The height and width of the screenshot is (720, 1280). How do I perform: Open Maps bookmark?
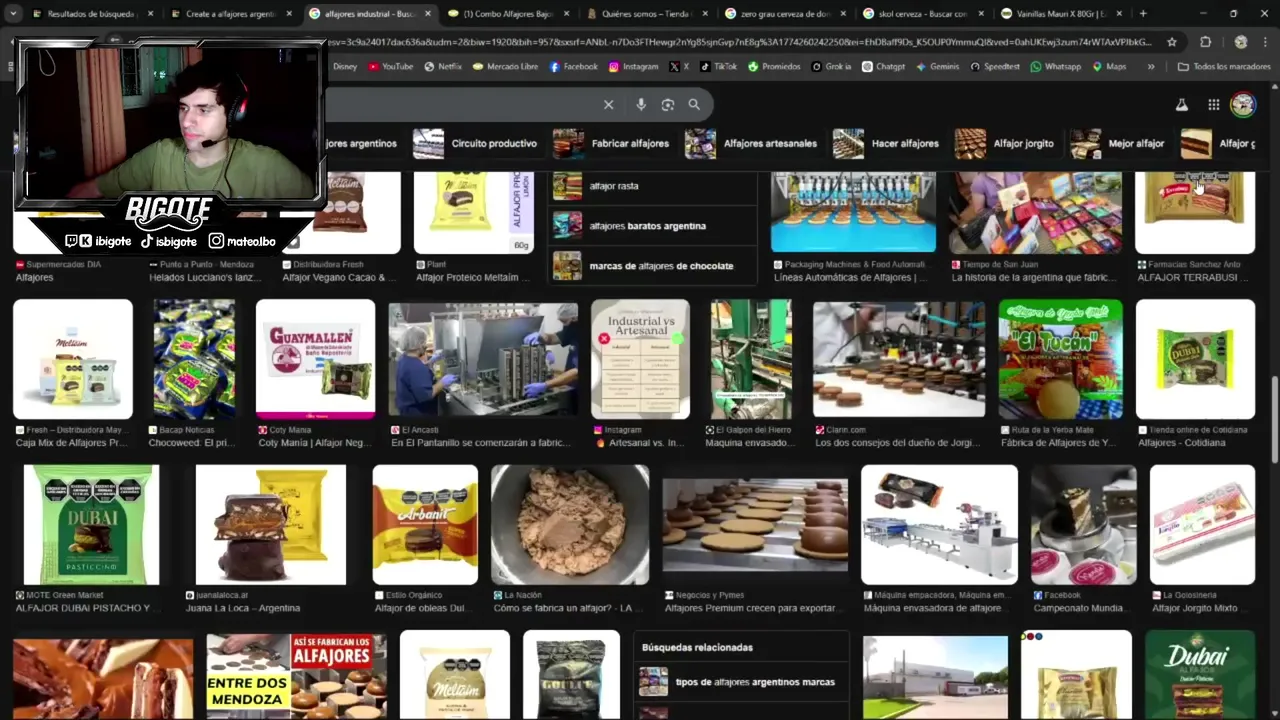[x=1109, y=66]
